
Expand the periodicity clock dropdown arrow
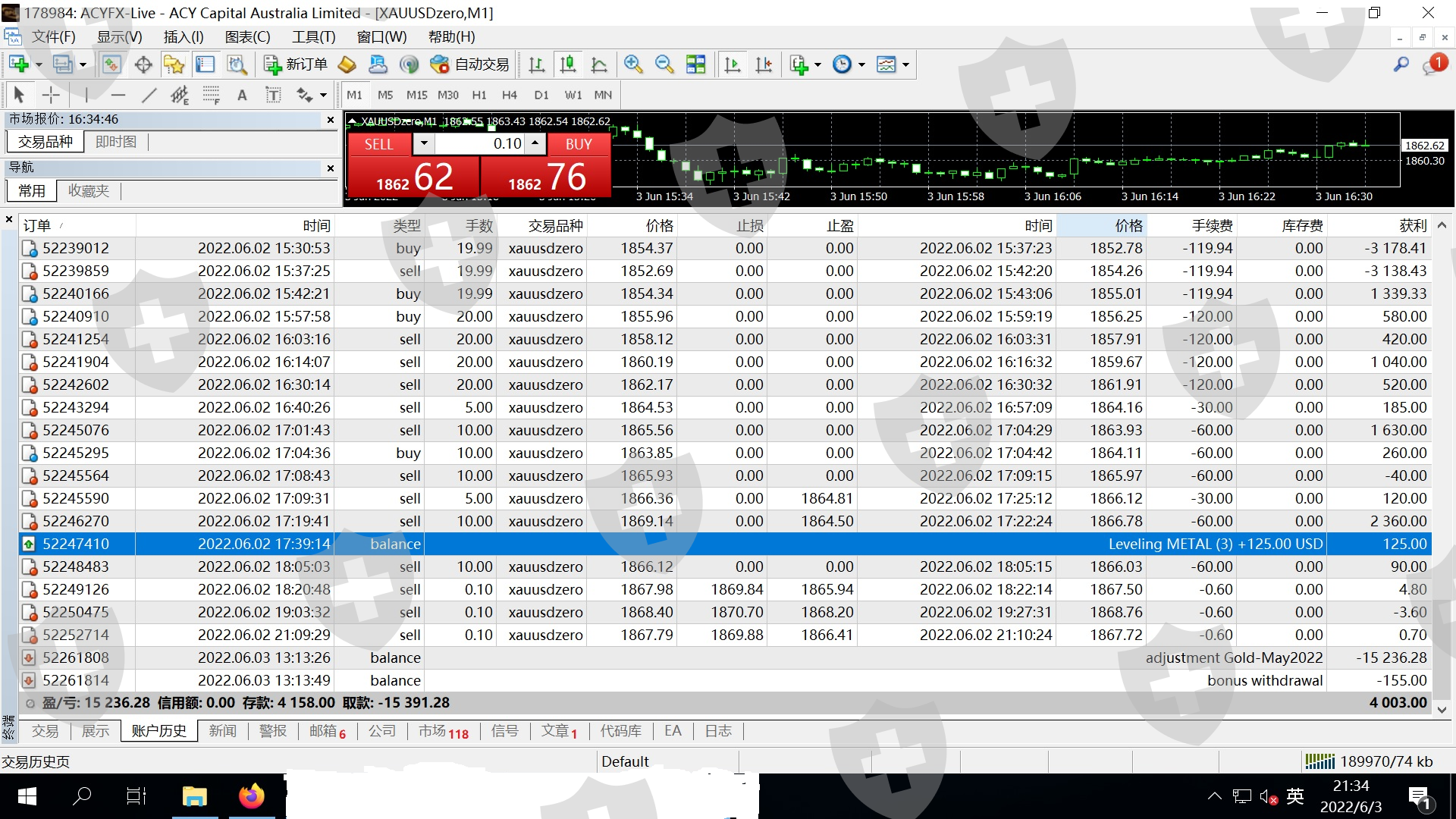[x=861, y=65]
